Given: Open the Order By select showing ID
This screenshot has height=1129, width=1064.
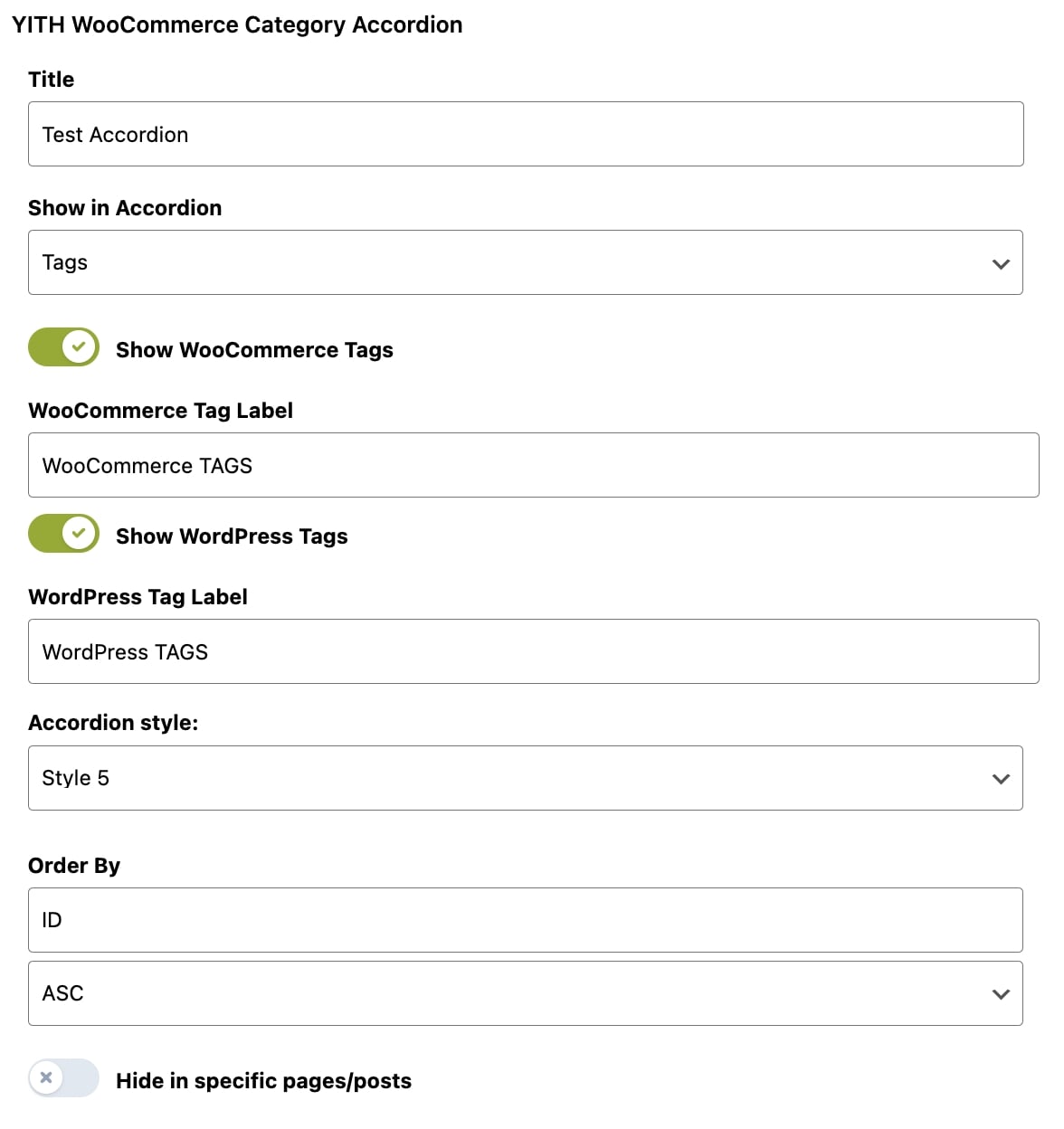Looking at the screenshot, I should (525, 920).
